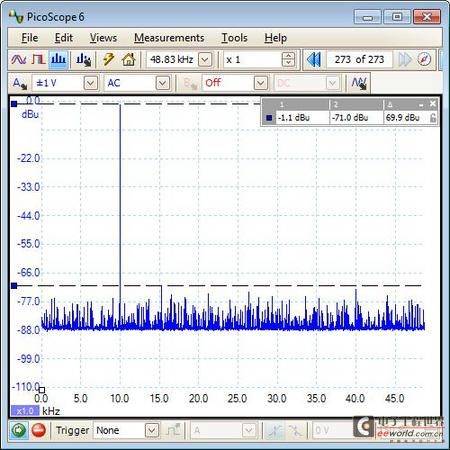This screenshot has height=450, width=450.
Task: Open Channel A options icon
Action: point(20,83)
